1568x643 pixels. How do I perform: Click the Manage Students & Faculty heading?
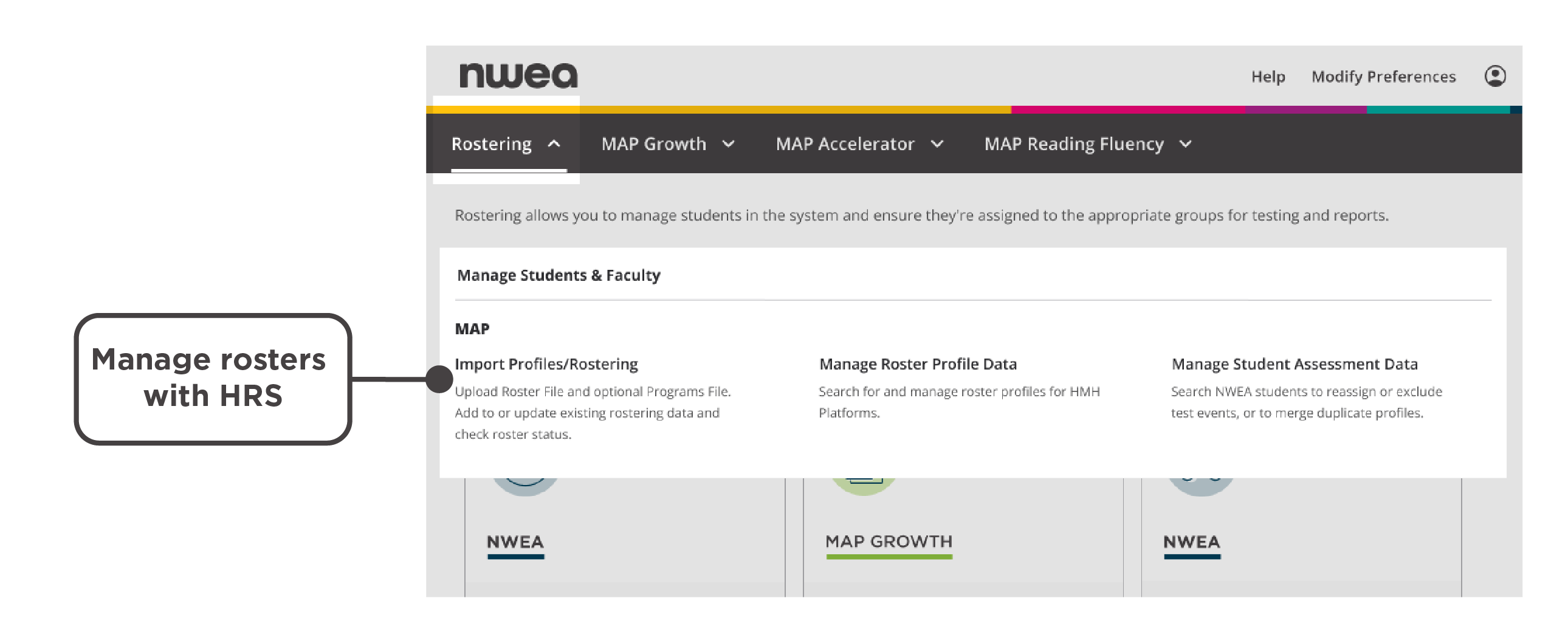click(558, 275)
